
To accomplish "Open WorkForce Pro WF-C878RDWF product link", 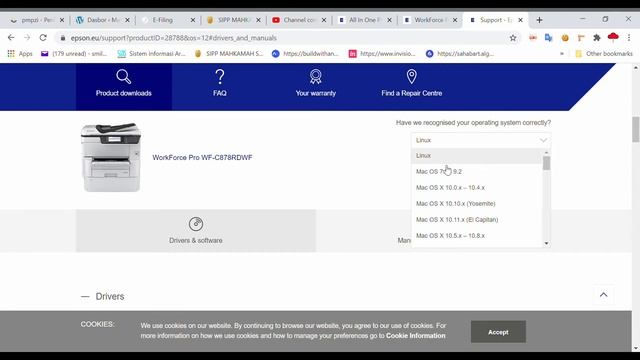I will click(x=202, y=158).
